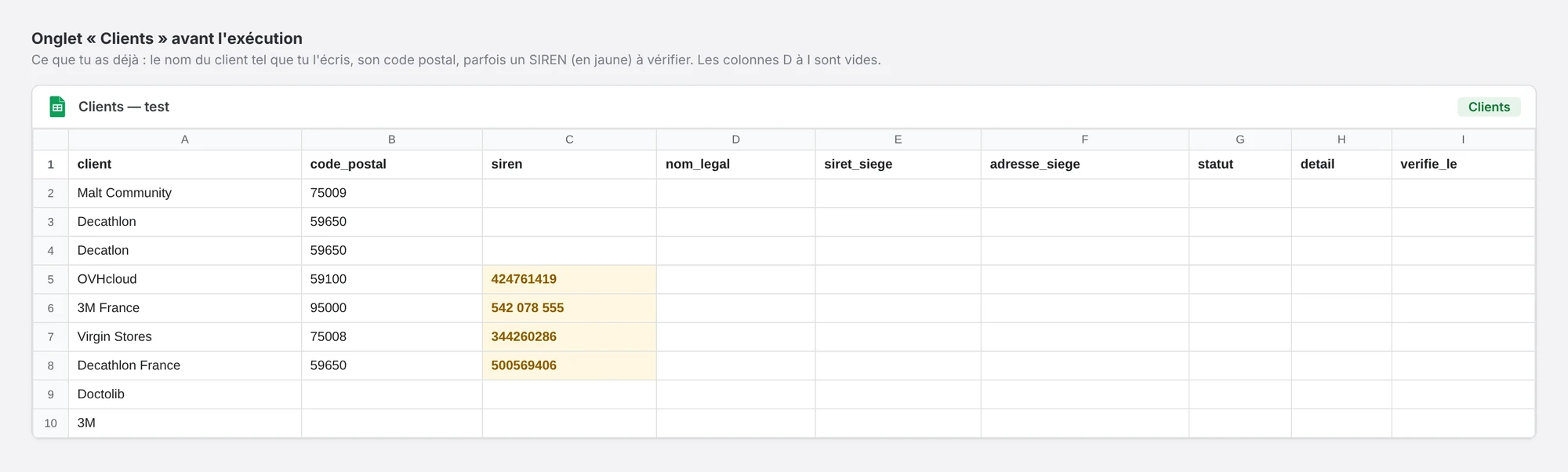Viewport: 1568px width, 472px height.
Task: Select column B header
Action: (392, 140)
